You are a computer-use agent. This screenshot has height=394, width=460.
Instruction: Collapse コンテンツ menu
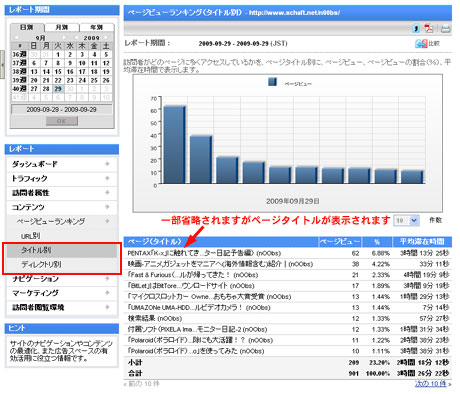click(62, 207)
